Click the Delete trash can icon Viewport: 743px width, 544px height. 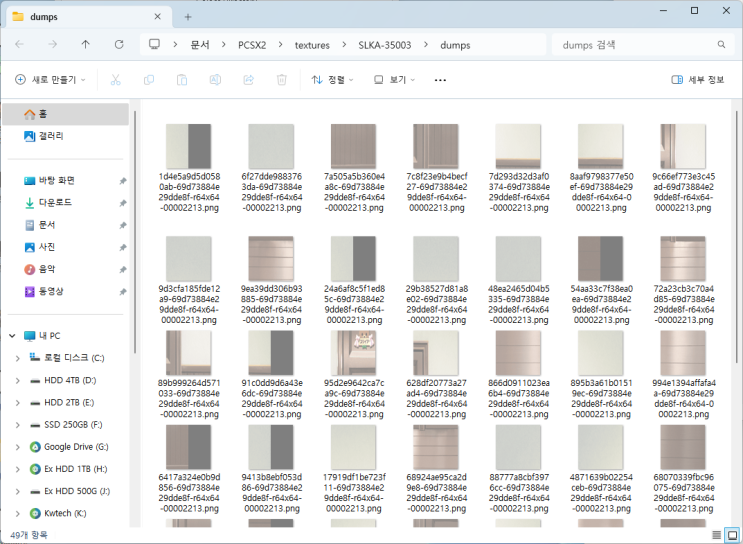282,80
